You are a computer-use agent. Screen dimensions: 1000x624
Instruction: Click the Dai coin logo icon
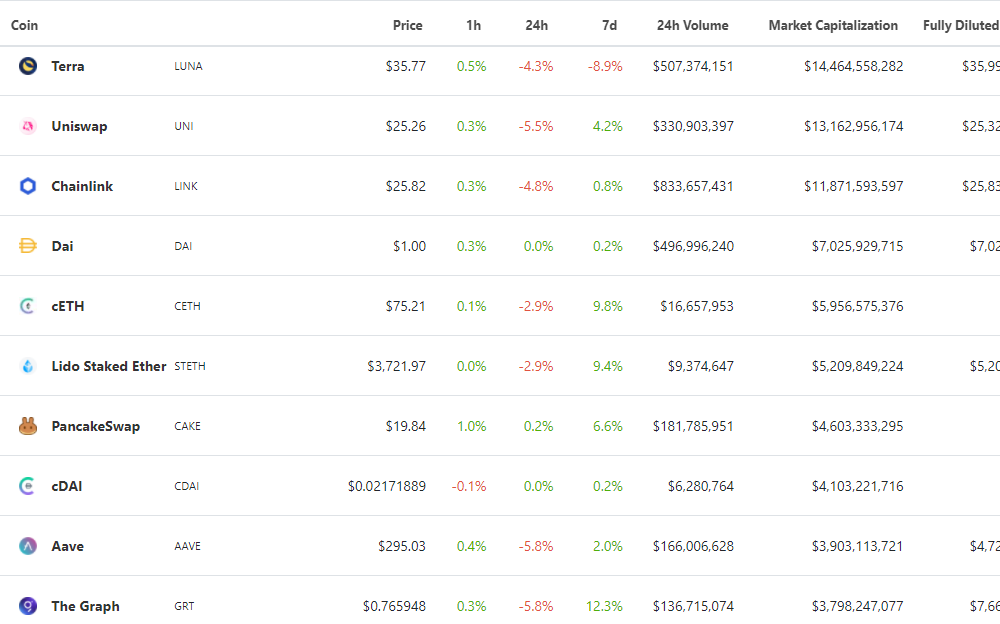click(27, 246)
